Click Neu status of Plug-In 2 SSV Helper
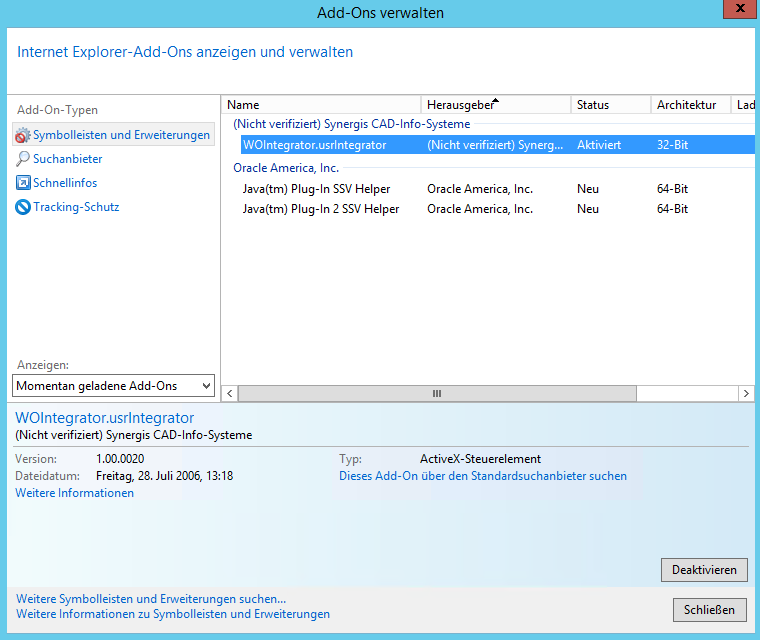 587,209
